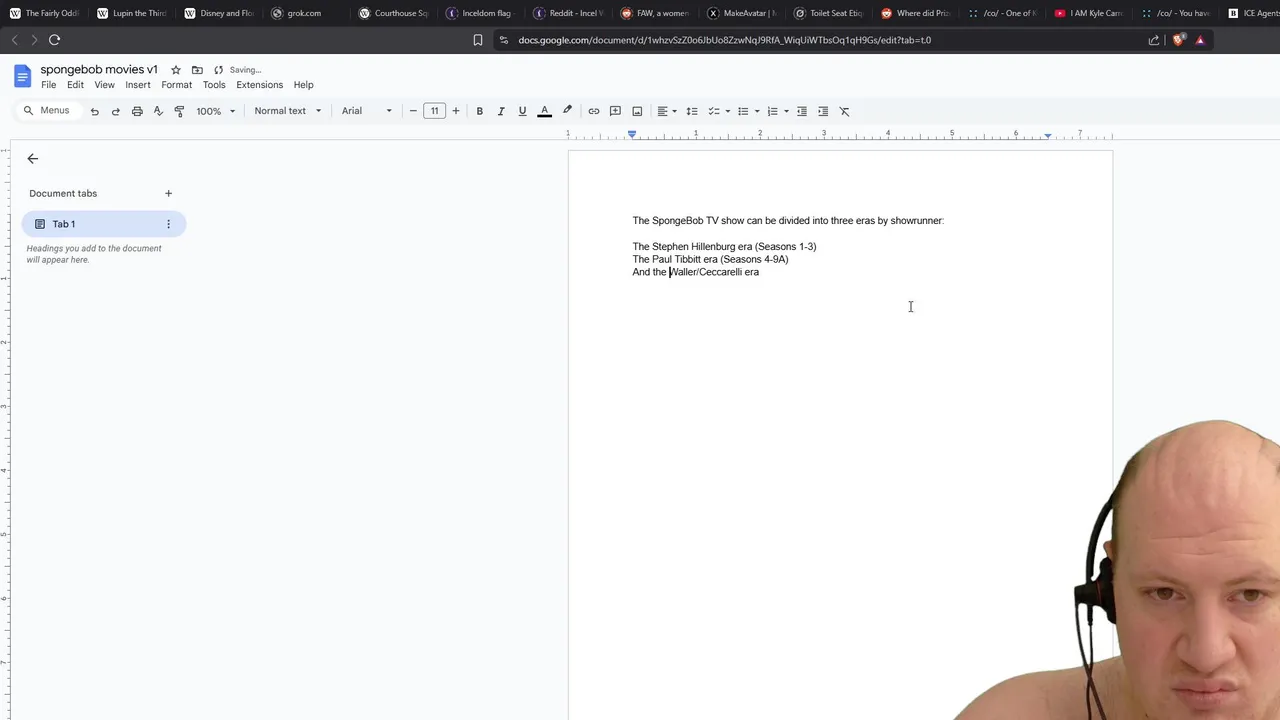This screenshot has height=720, width=1280.
Task: Star the spongebob movies v1 document
Action: 176,70
